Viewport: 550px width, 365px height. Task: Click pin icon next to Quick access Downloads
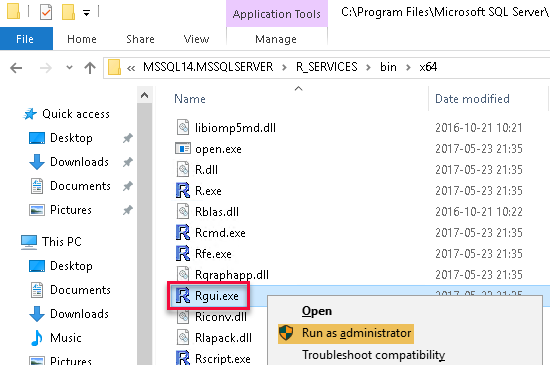(128, 162)
